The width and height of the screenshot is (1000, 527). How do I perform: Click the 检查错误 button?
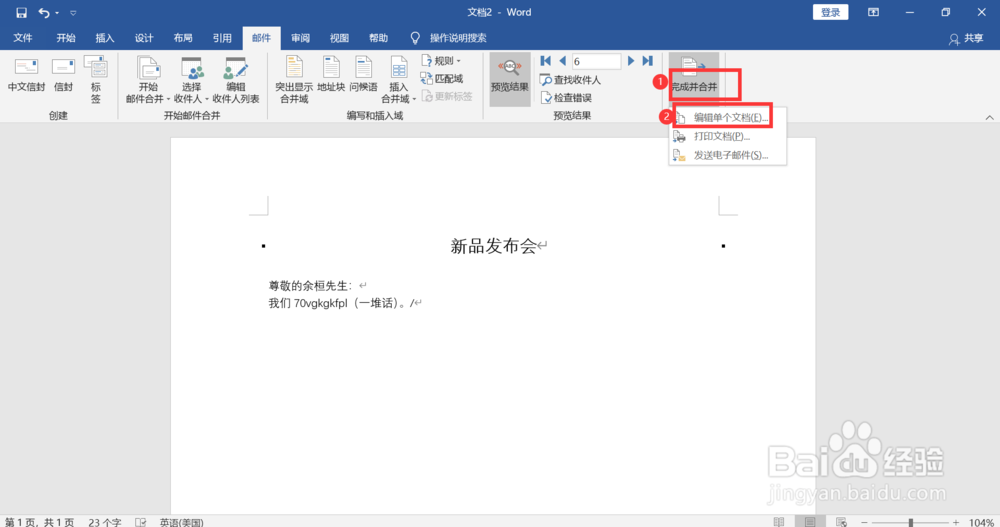click(x=566, y=98)
